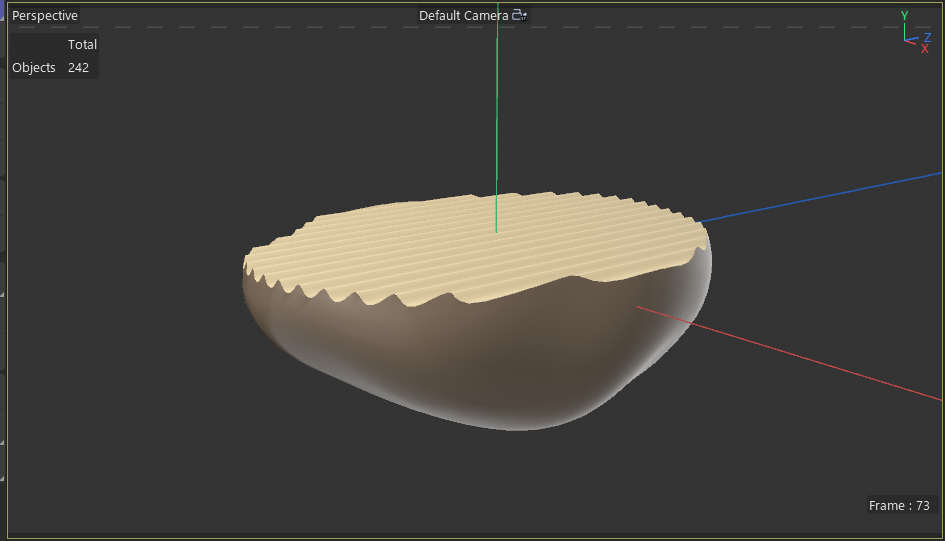Click the green Y axis line

pos(497,120)
